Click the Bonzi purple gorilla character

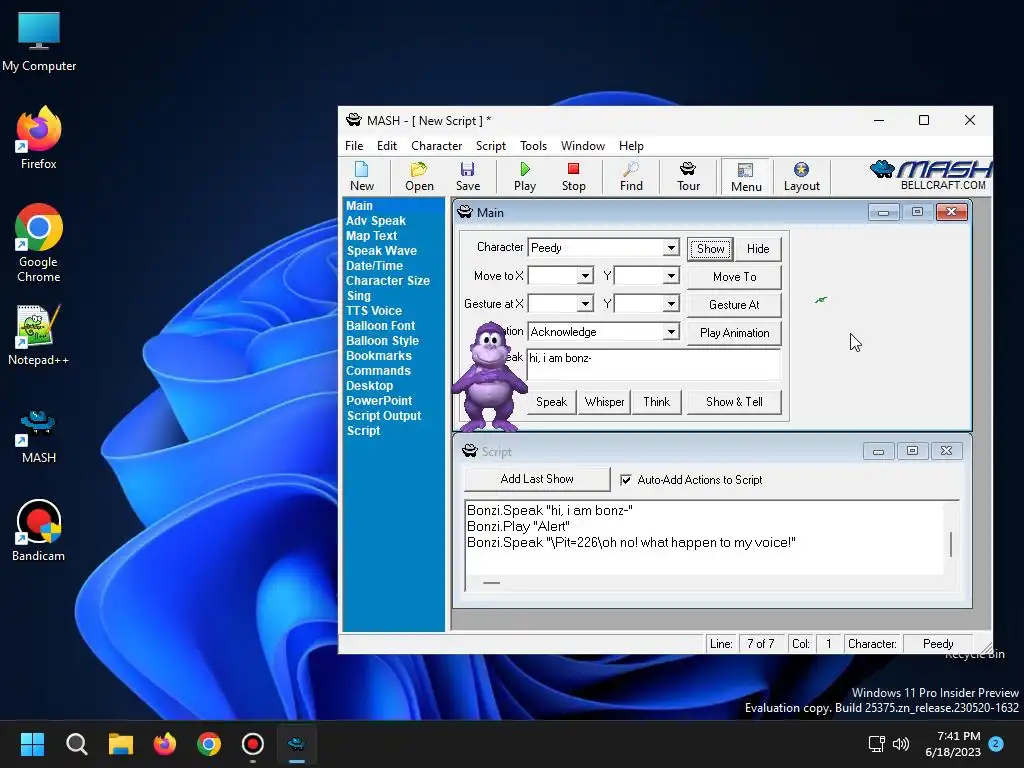(x=489, y=376)
